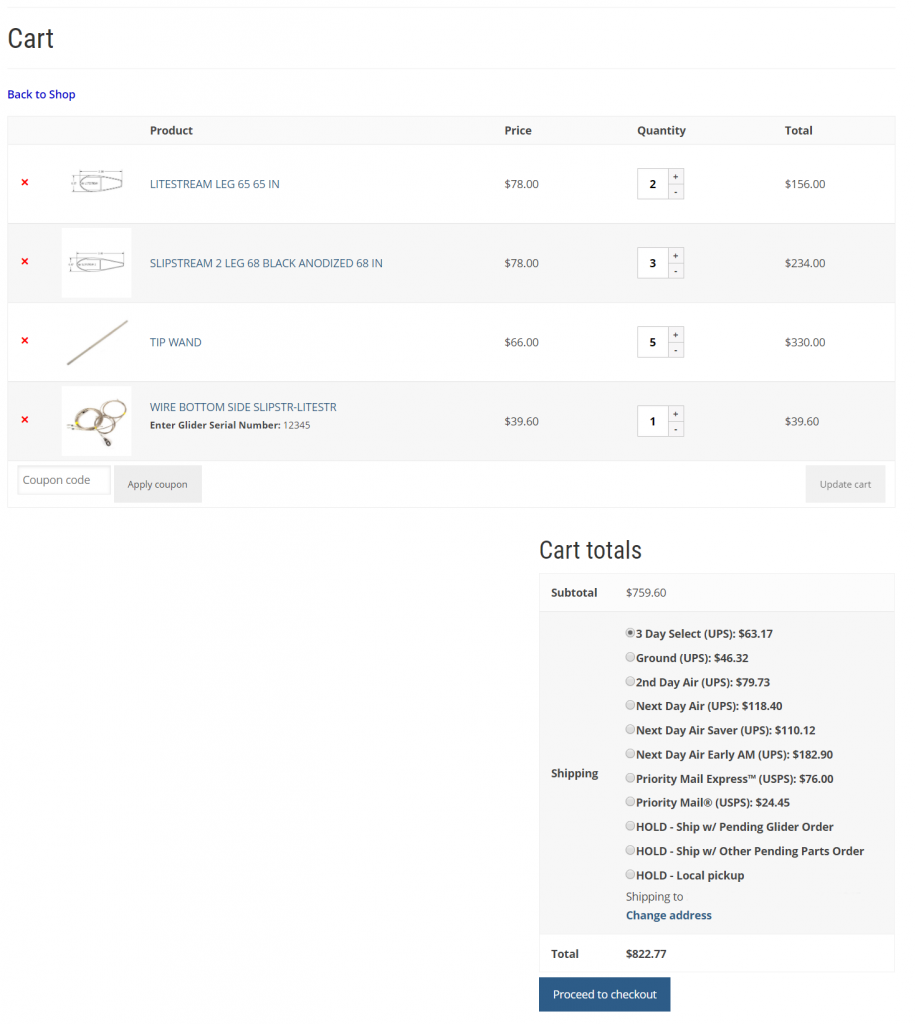Remove LITESTREAM LEG 65 from cart

tap(25, 183)
